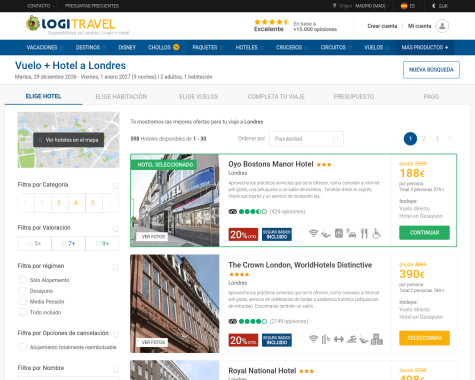Click the TripAdvisor owl icon of The Crown London
This screenshot has width=475, height=380.
tap(233, 321)
